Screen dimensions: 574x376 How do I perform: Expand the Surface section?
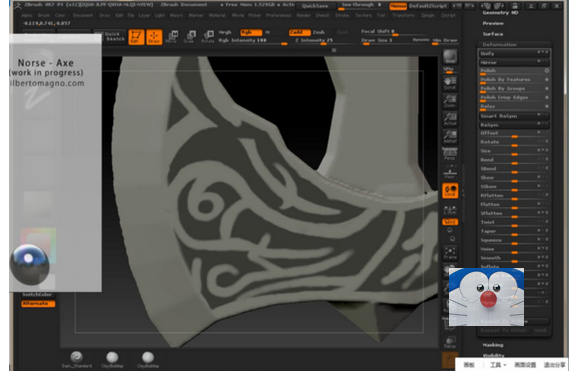point(493,34)
